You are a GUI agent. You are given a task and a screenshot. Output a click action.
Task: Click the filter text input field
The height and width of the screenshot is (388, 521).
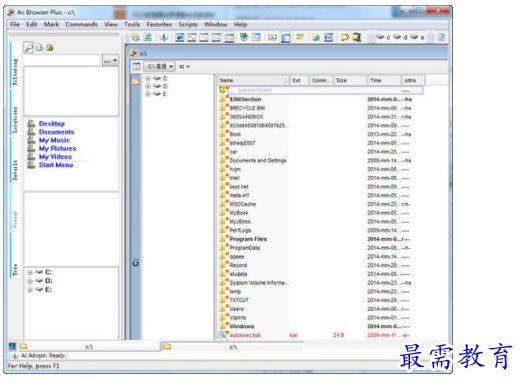click(62, 61)
